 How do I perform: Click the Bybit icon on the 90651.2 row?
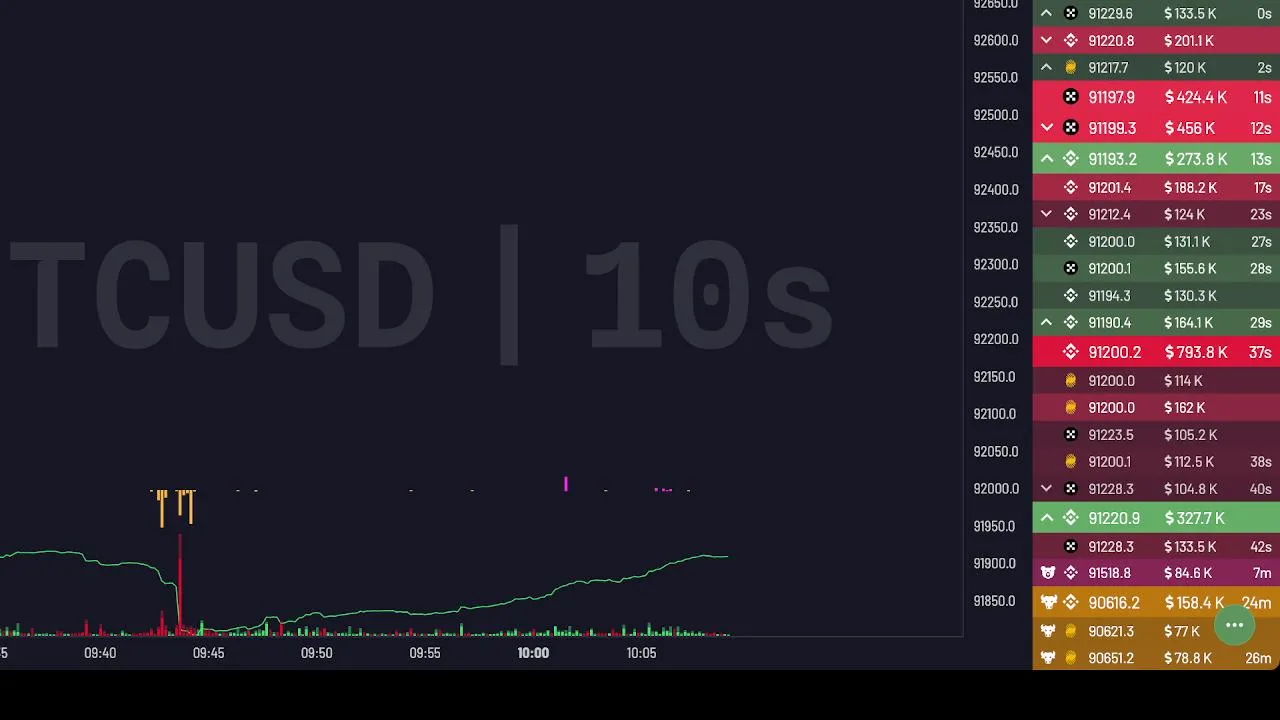[1071, 658]
